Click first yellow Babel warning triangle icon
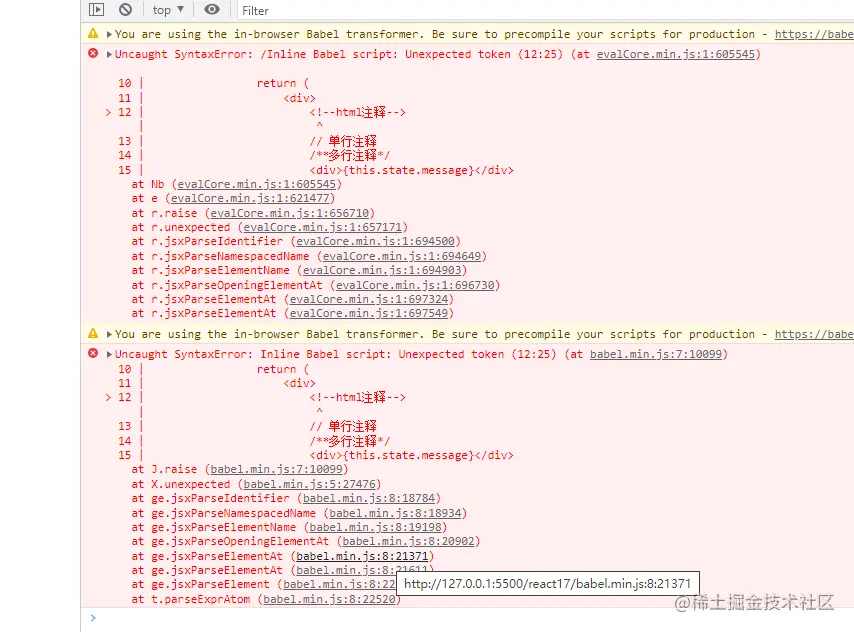The width and height of the screenshot is (854, 632). pyautogui.click(x=93, y=33)
